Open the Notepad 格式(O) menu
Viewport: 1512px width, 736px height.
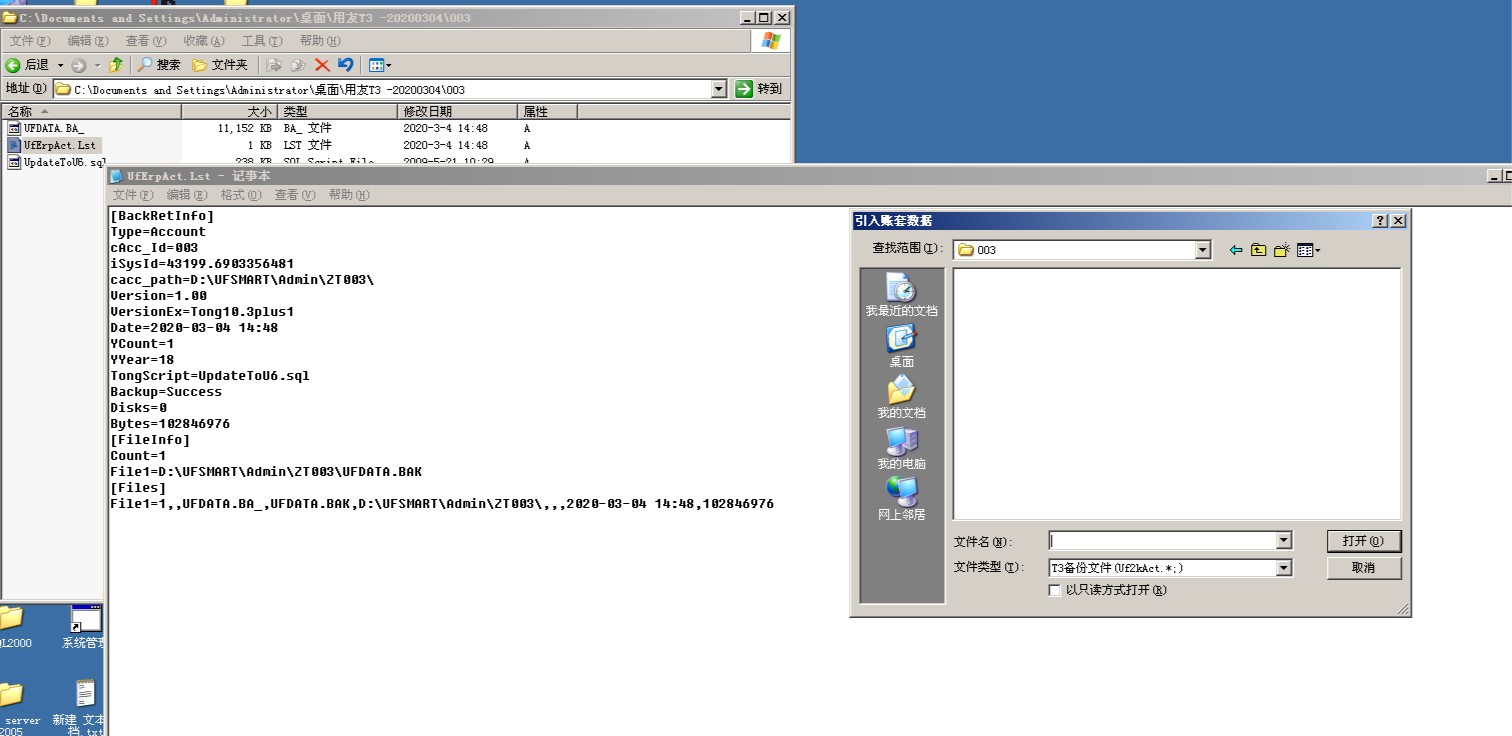[241, 195]
